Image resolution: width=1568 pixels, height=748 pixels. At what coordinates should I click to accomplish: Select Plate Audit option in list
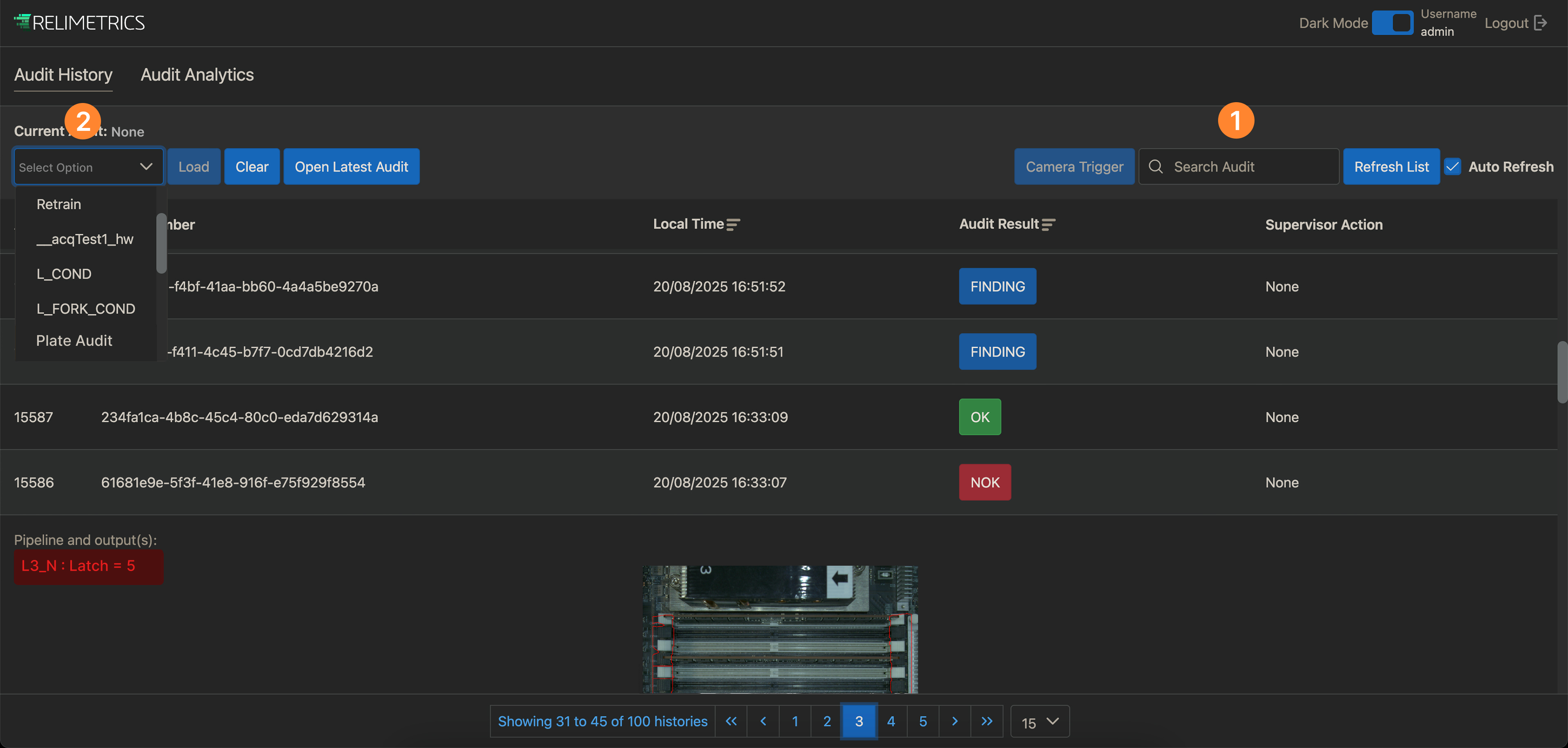point(74,341)
